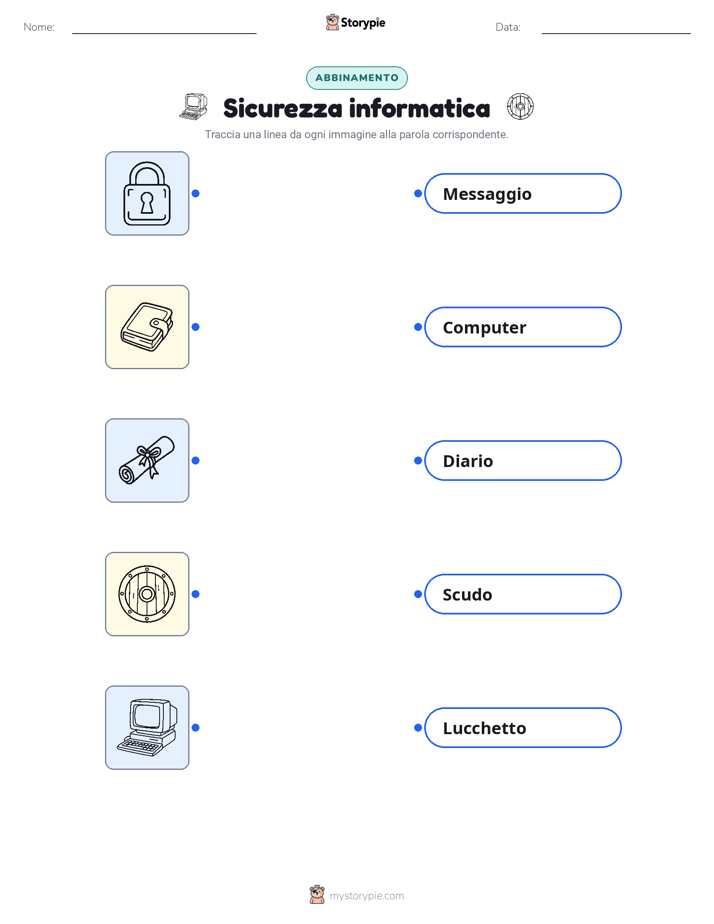
Task: Select the Lucchetto word box
Action: point(523,728)
